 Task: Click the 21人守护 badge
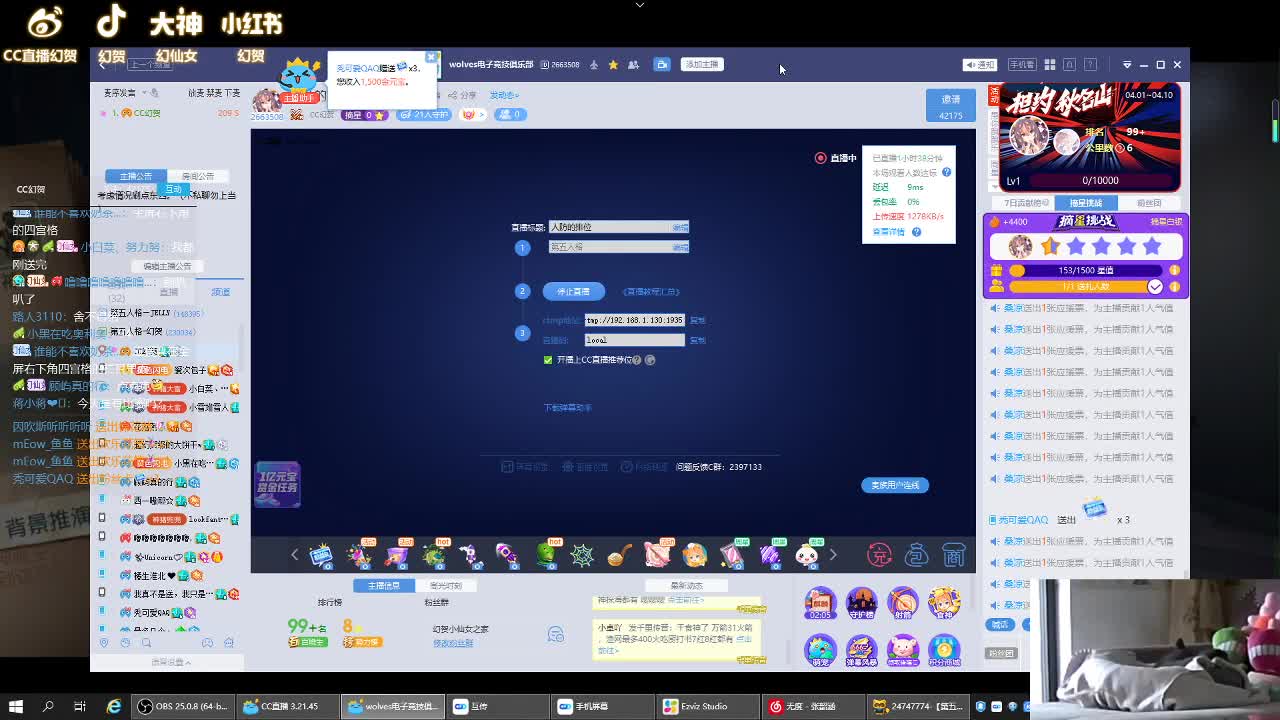(x=424, y=115)
